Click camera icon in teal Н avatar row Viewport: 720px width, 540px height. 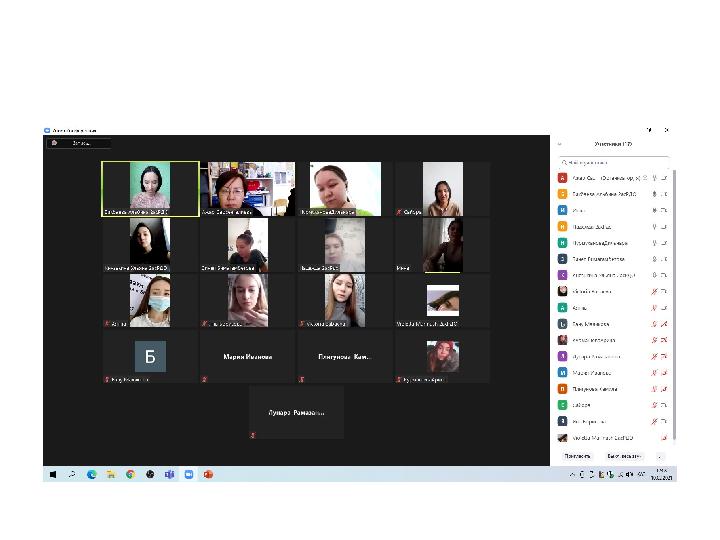click(664, 243)
